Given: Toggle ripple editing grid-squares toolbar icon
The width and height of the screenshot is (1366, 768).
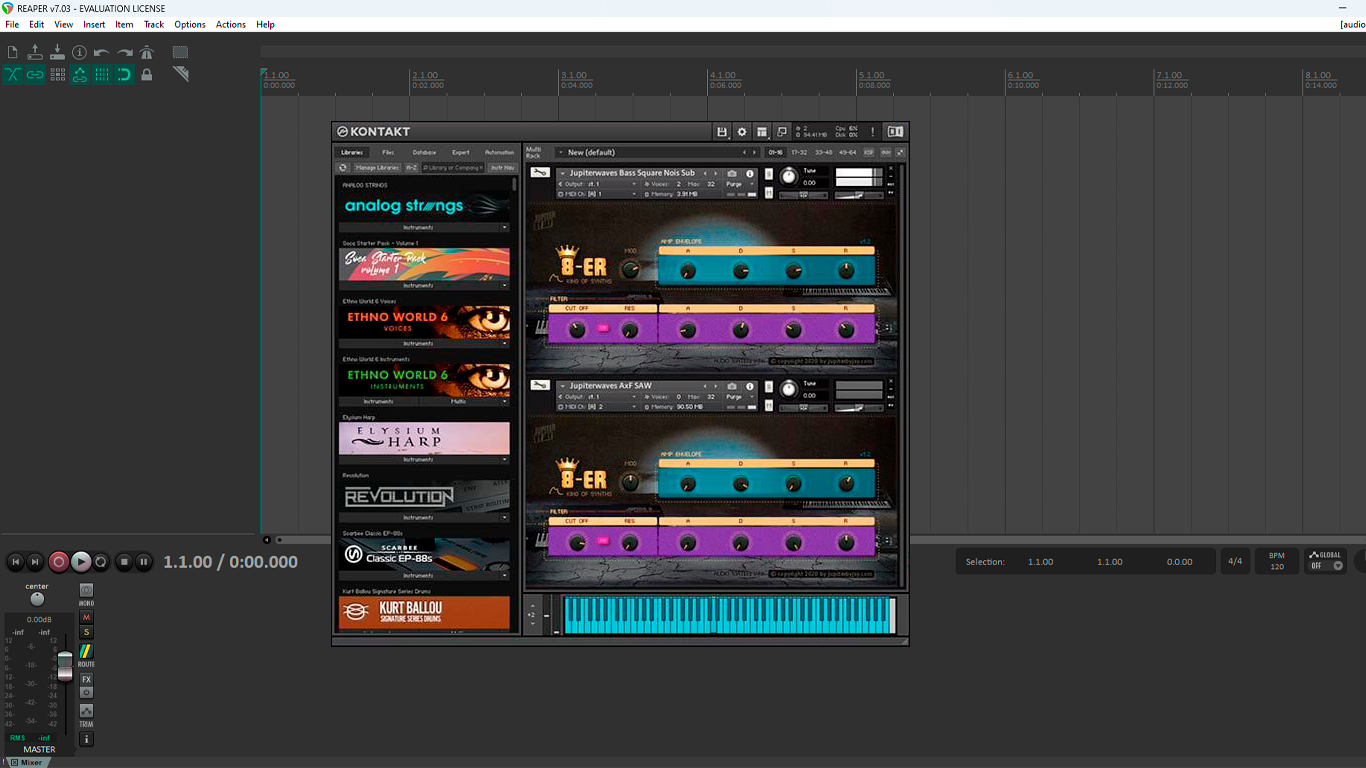Looking at the screenshot, I should (x=57, y=74).
